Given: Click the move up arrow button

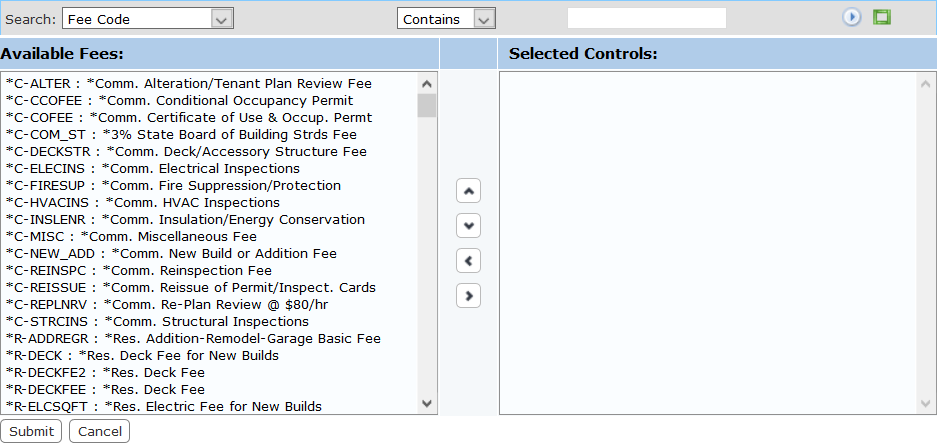Looking at the screenshot, I should 469,190.
